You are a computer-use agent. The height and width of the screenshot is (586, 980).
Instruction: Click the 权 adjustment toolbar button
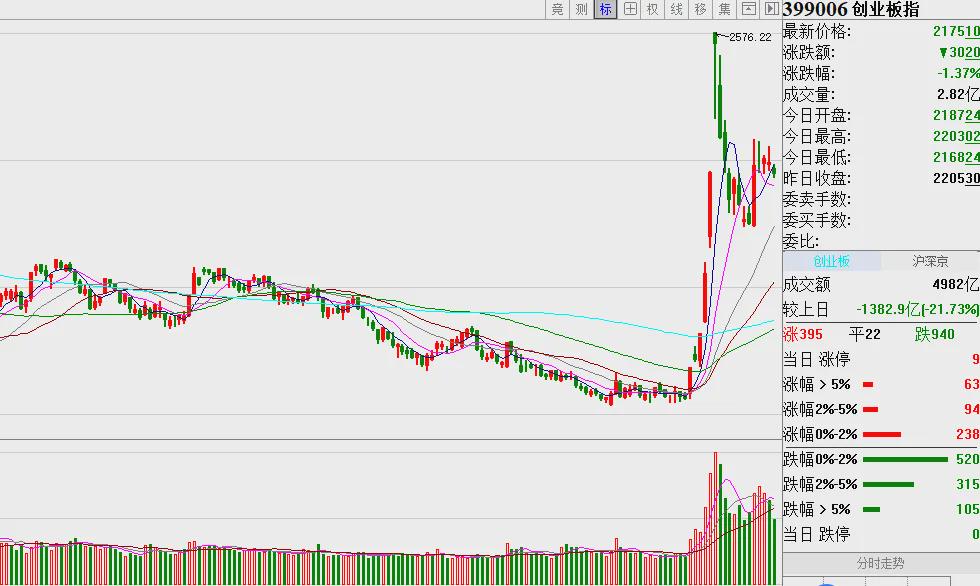pos(653,9)
